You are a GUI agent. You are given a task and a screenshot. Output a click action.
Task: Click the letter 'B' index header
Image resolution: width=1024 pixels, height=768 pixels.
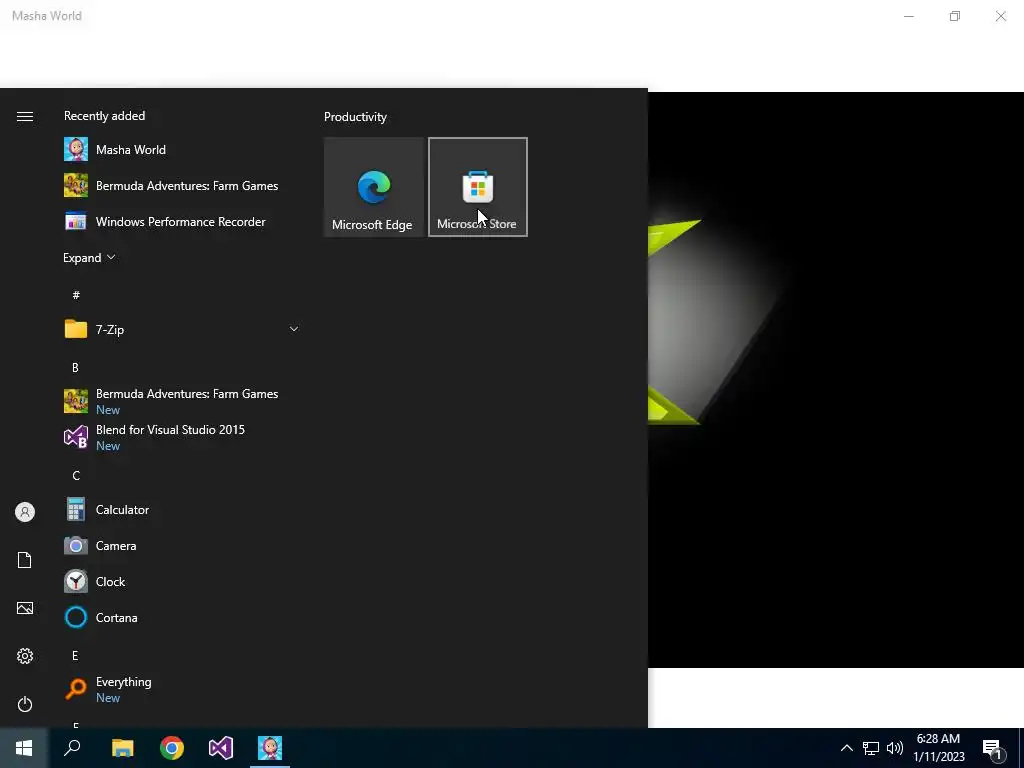tap(75, 368)
